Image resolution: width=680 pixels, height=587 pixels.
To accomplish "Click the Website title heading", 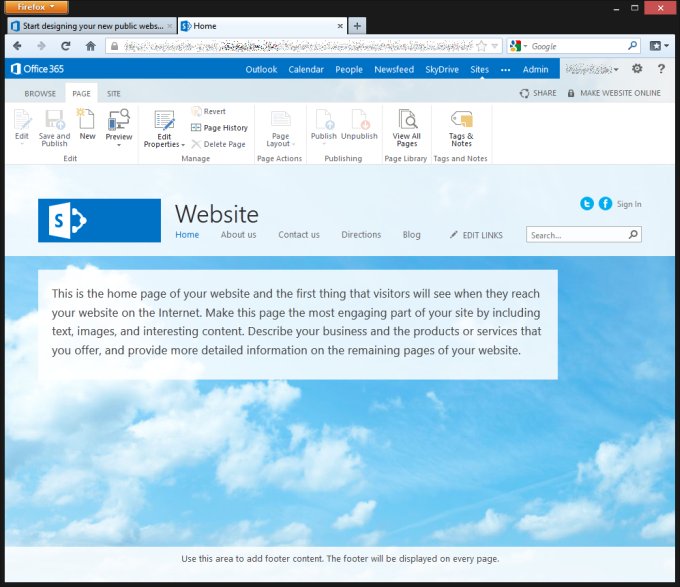I will [x=217, y=214].
